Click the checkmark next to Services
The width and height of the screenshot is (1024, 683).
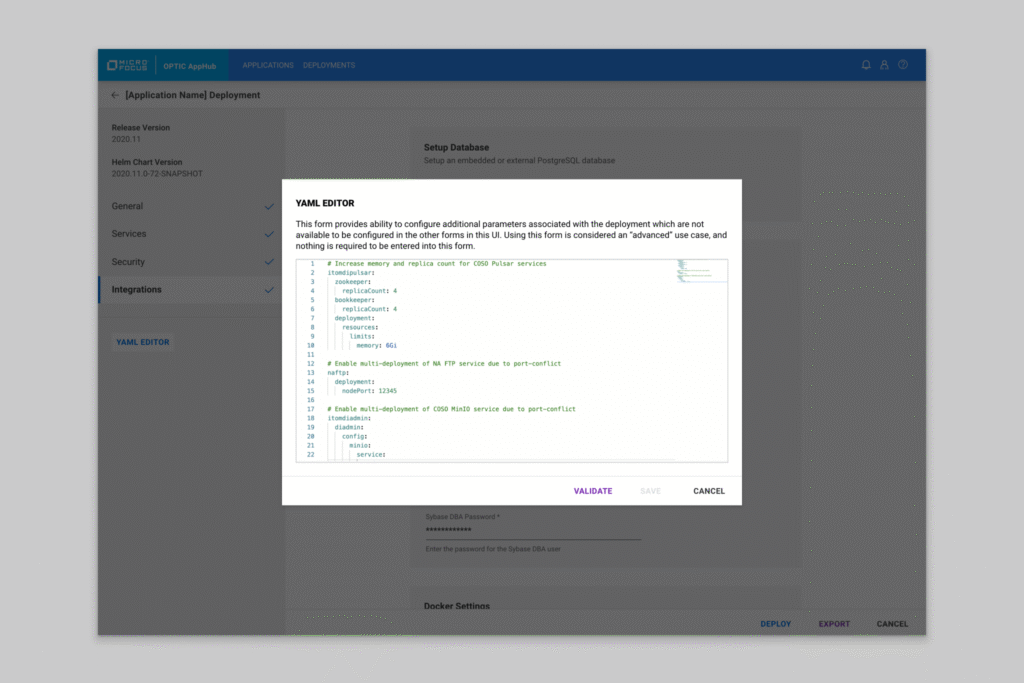(269, 234)
